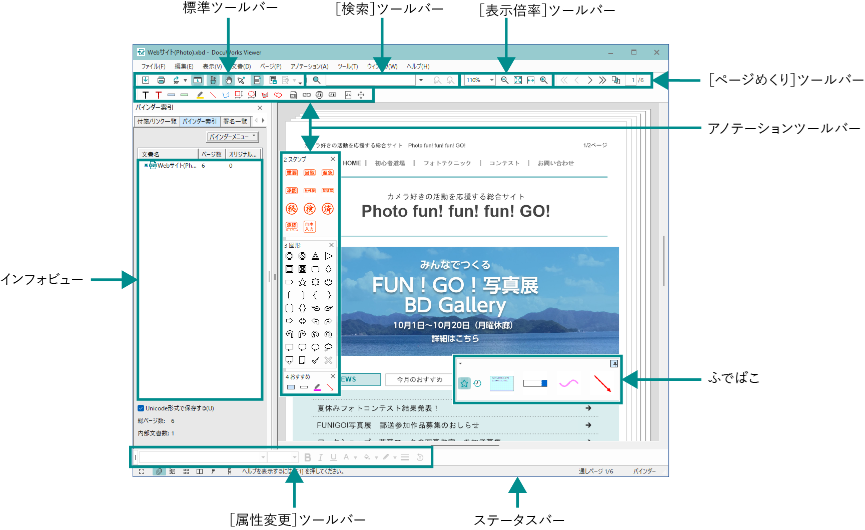This screenshot has height=530, width=865.
Task: Click the フォトテクニック nav link
Action: click(447, 163)
